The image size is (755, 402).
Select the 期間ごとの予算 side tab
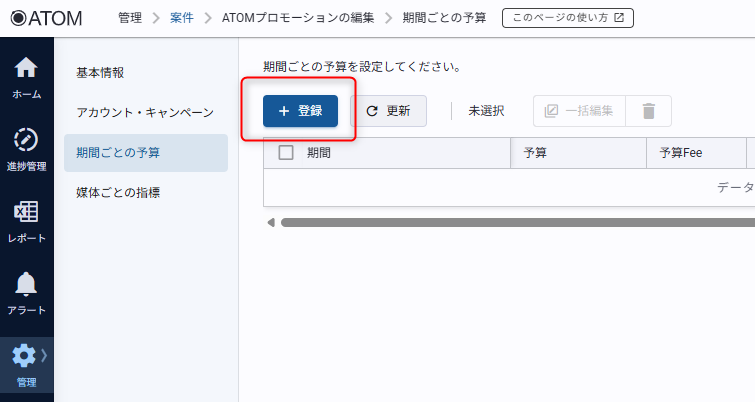tap(118, 153)
